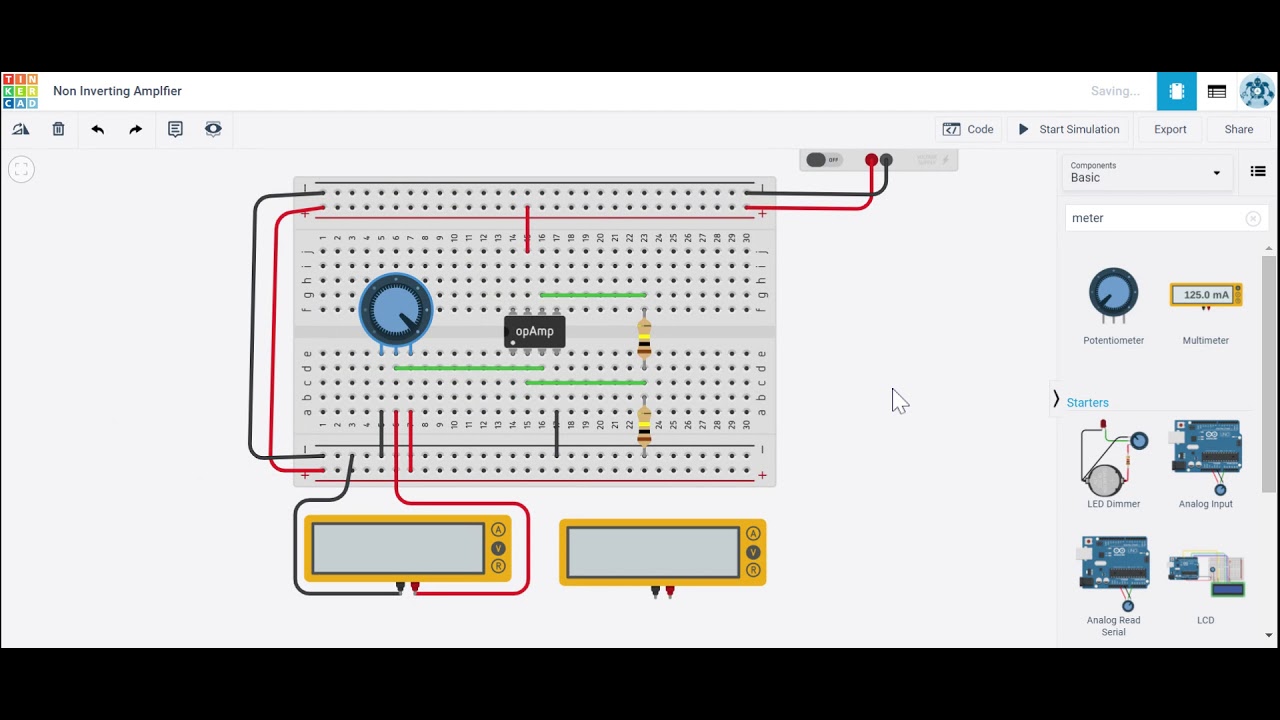Select the opAmp chip on breadboard

coord(535,331)
